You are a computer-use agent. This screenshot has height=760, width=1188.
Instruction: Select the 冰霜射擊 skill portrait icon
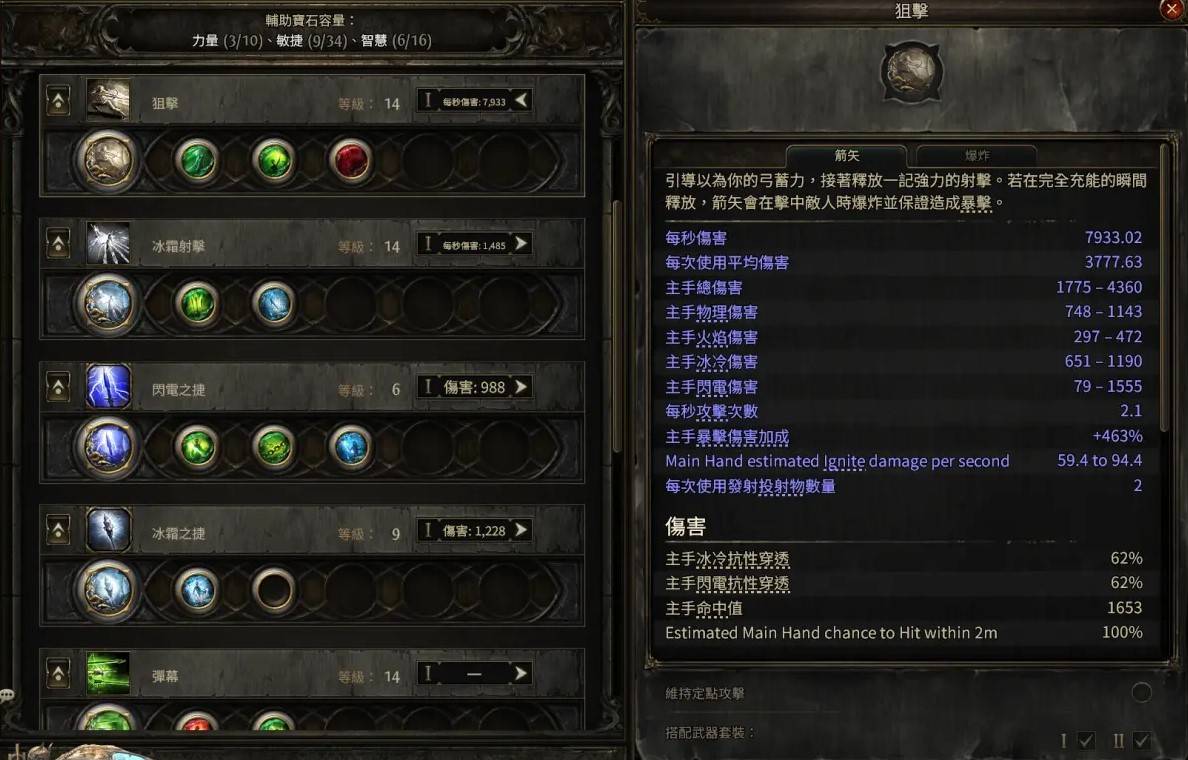(x=108, y=243)
